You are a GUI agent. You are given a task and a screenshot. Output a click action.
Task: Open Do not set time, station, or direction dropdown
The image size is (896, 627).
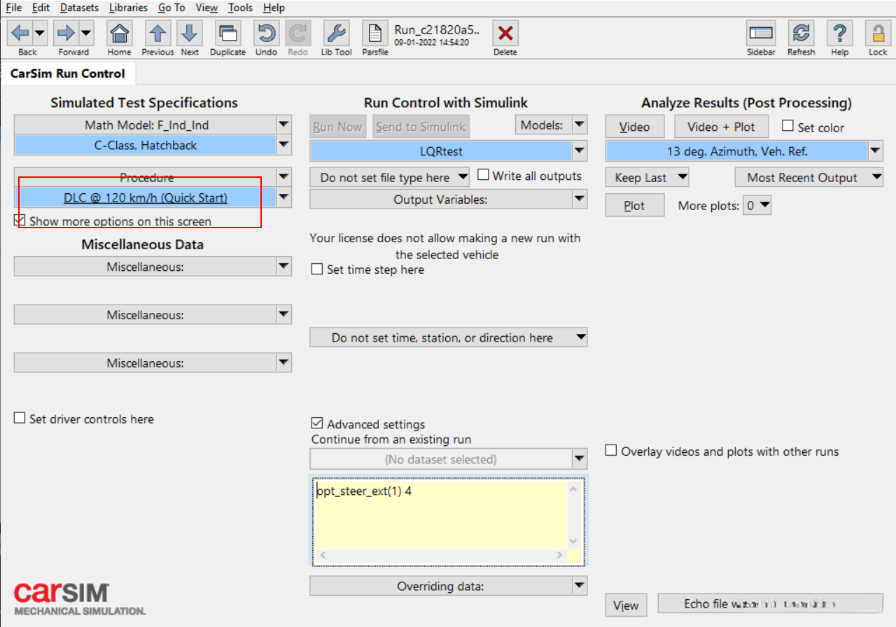pos(449,337)
